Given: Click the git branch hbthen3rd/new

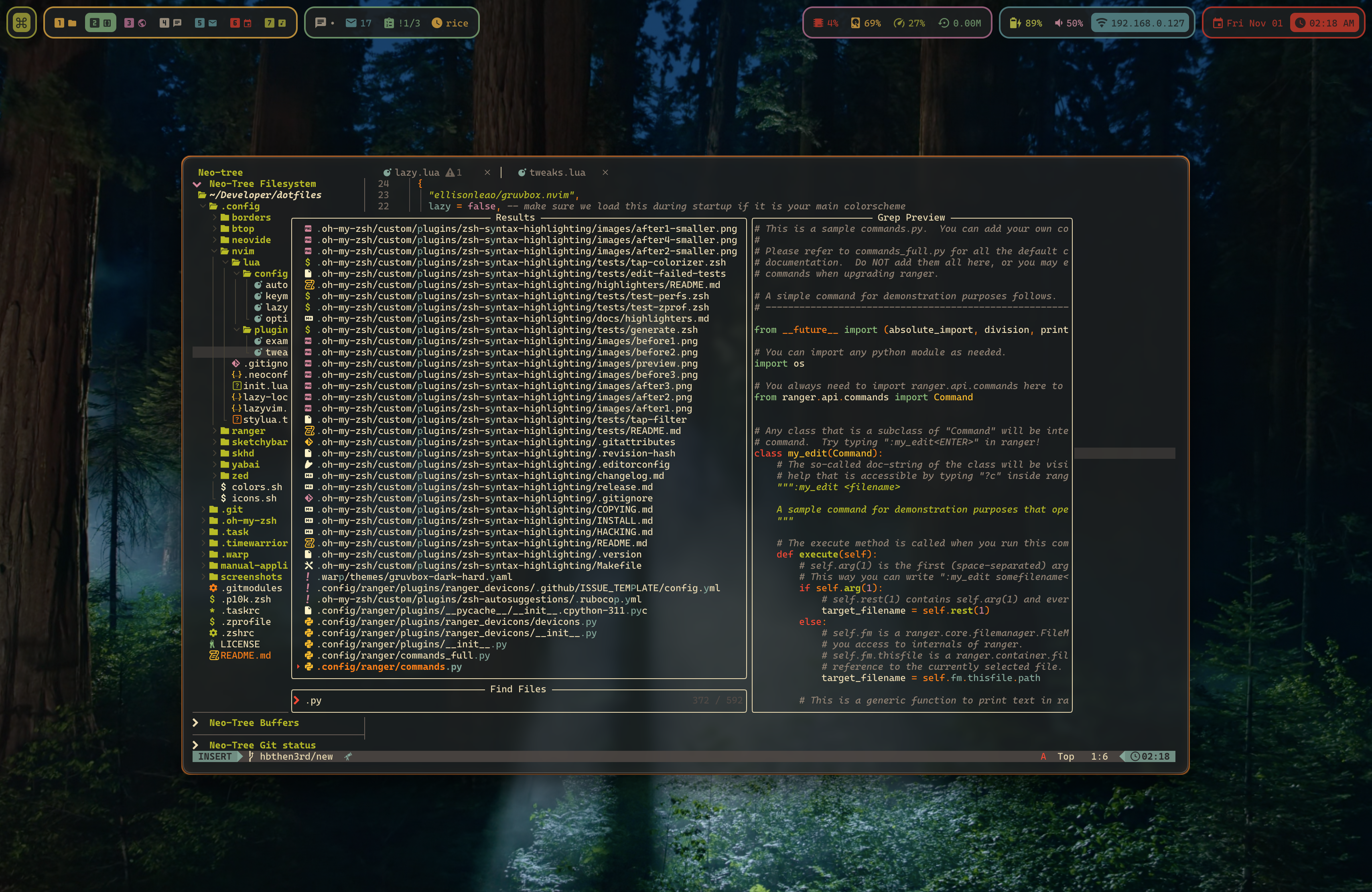Looking at the screenshot, I should 291,756.
